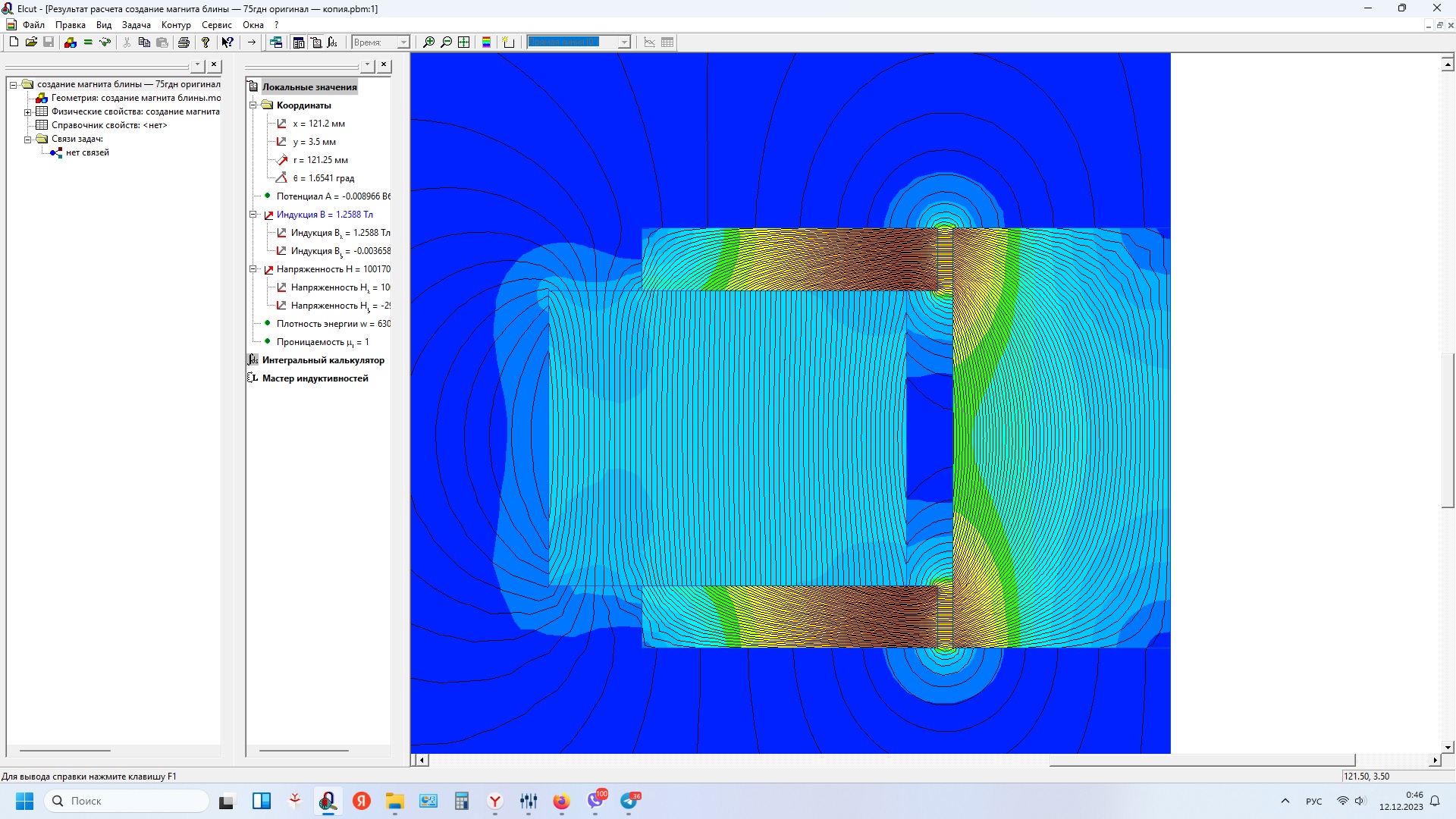
Task: Collapse the Индукция B tree node
Action: point(253,215)
